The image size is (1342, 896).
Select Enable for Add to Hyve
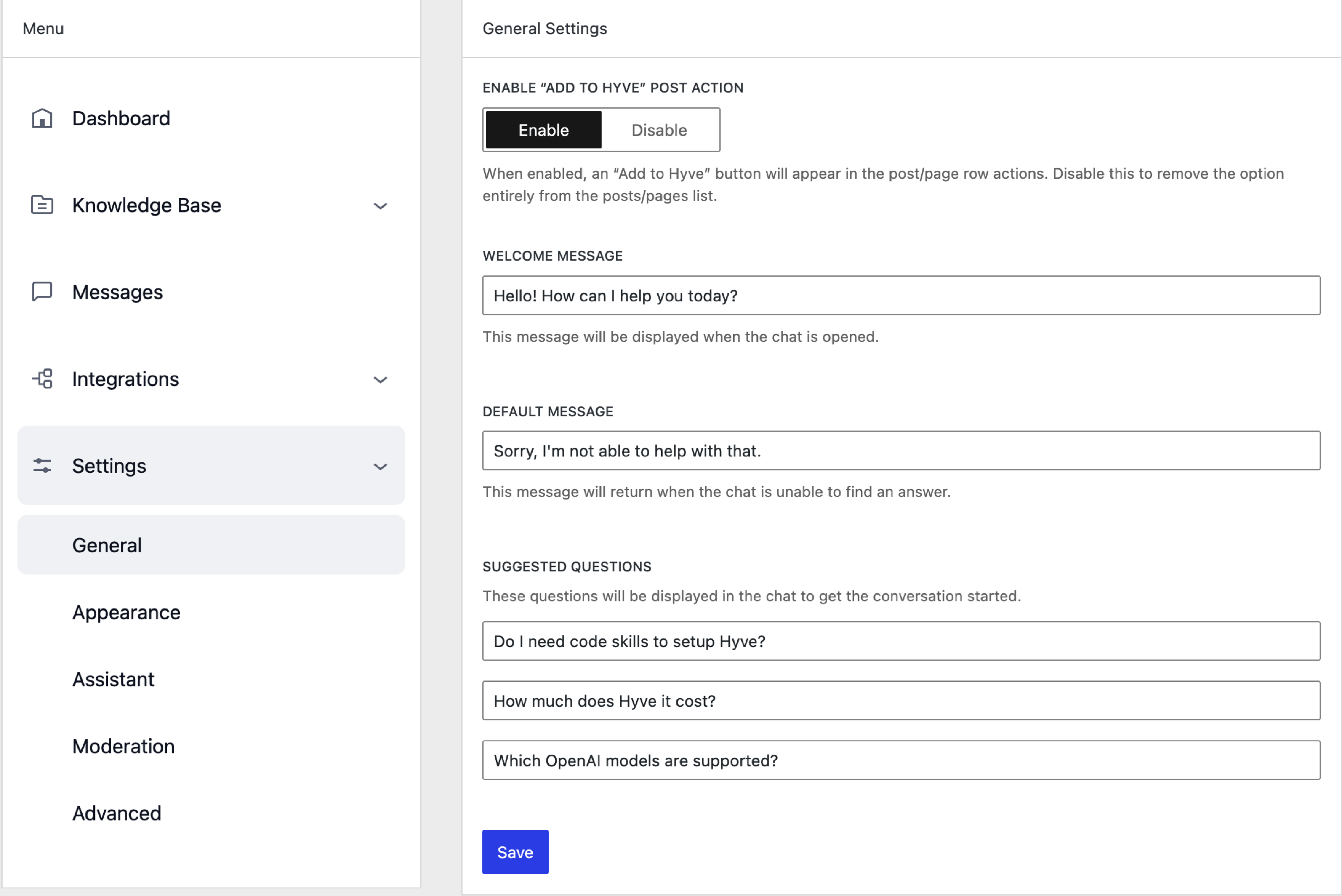543,130
